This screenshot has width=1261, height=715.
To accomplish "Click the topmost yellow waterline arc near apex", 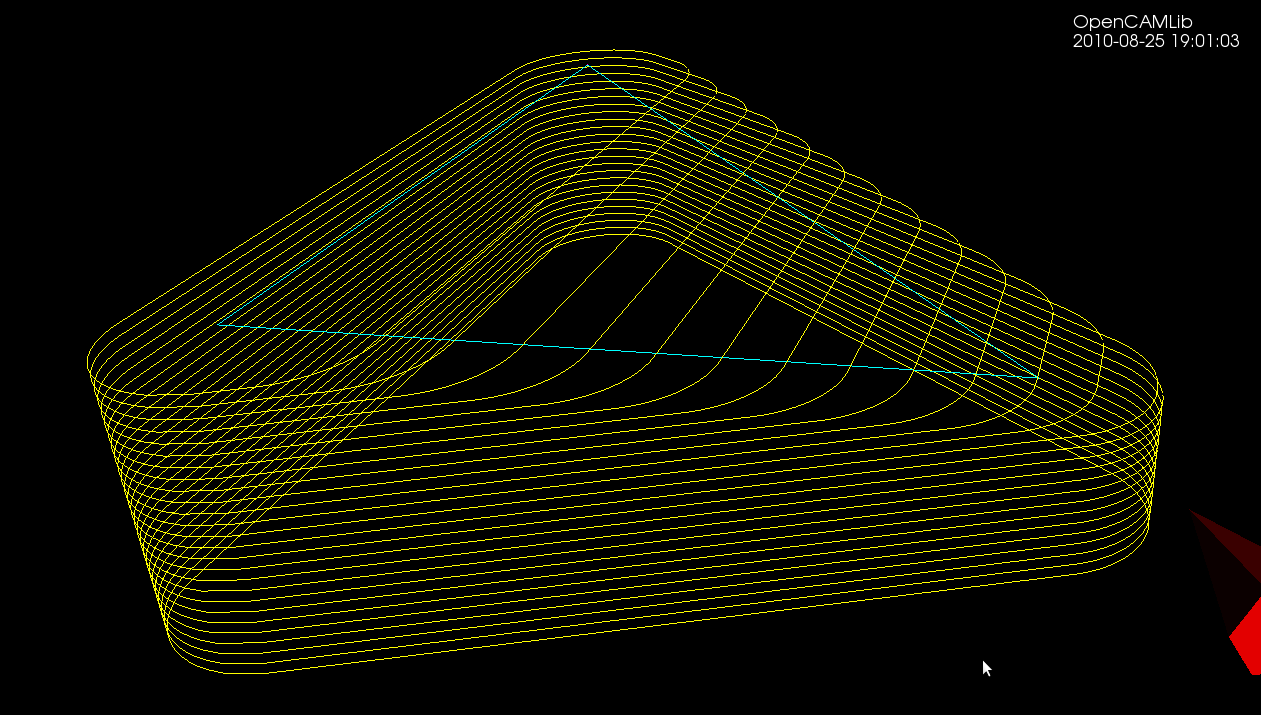I will click(600, 51).
